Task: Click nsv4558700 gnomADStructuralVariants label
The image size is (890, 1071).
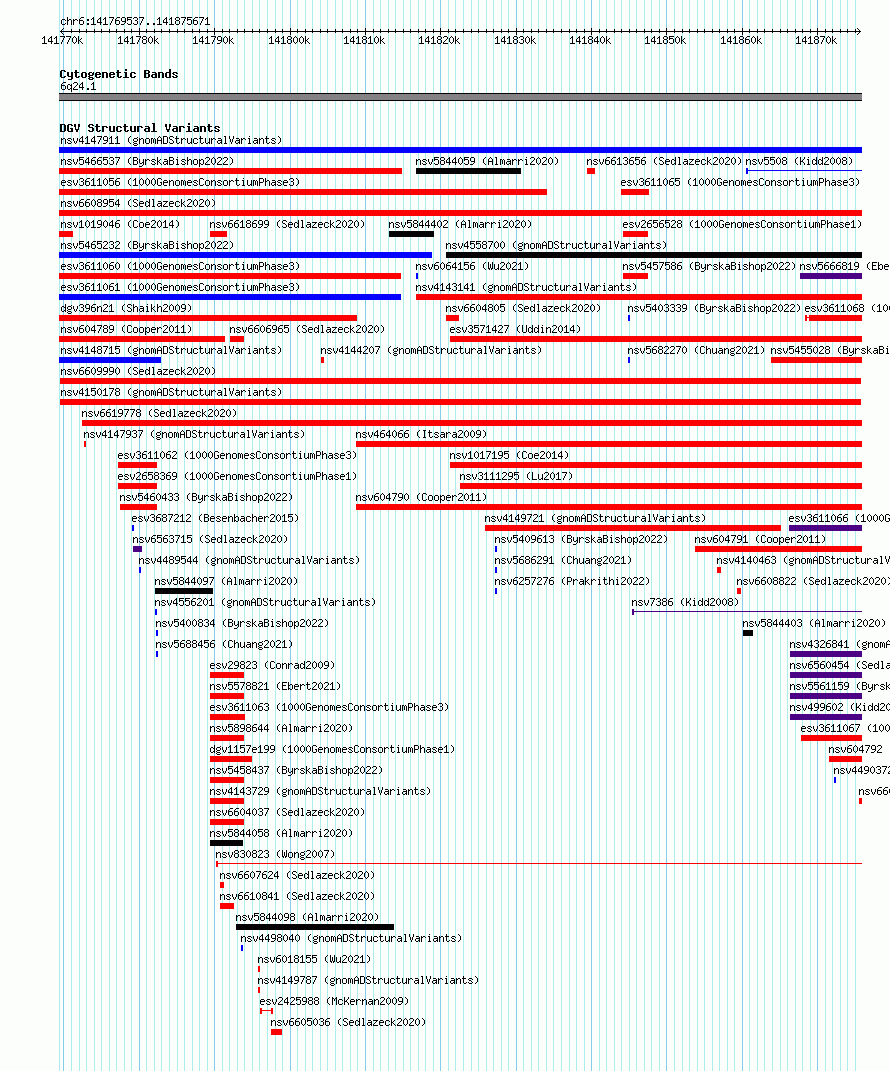Action: tap(556, 245)
